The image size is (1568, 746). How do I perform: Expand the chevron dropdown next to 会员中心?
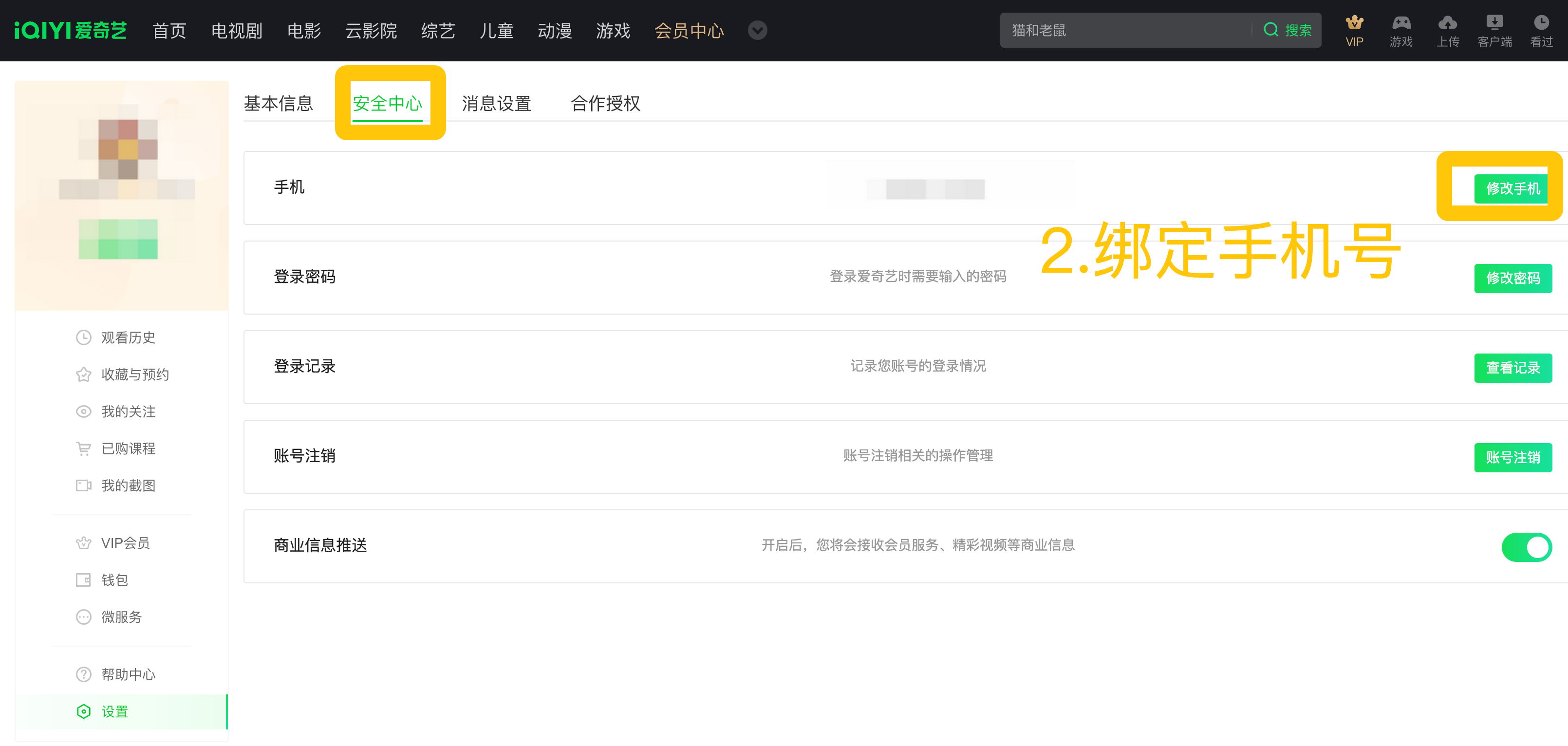click(757, 30)
